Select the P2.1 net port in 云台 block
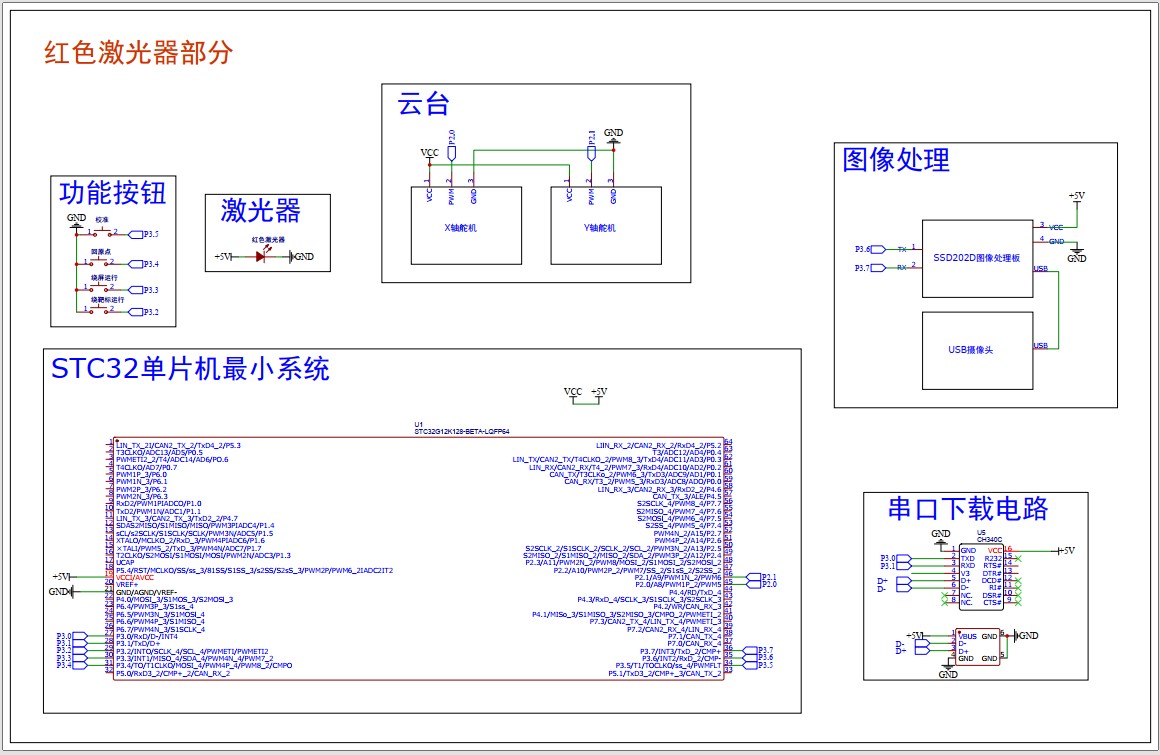 [591, 145]
